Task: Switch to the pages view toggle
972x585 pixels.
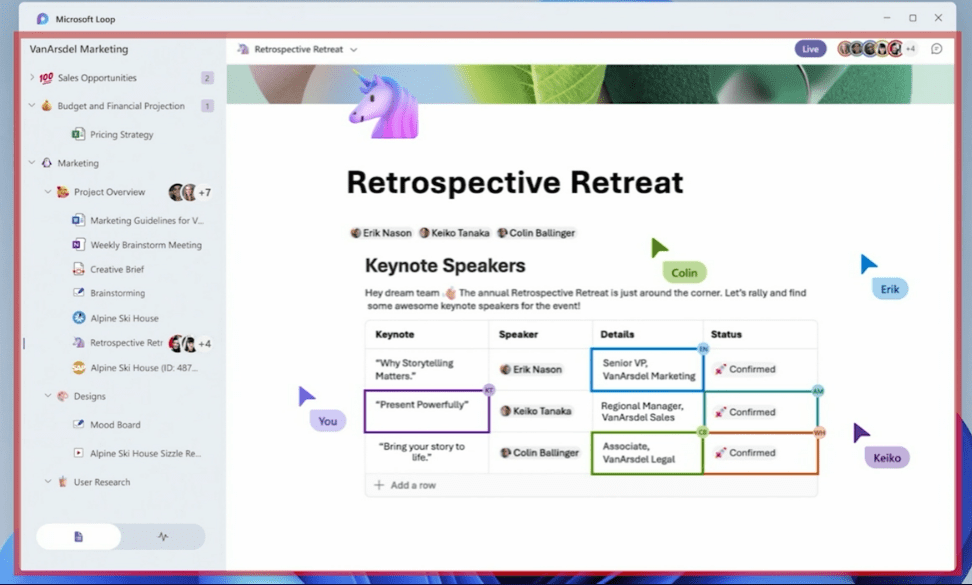Action: pos(79,537)
